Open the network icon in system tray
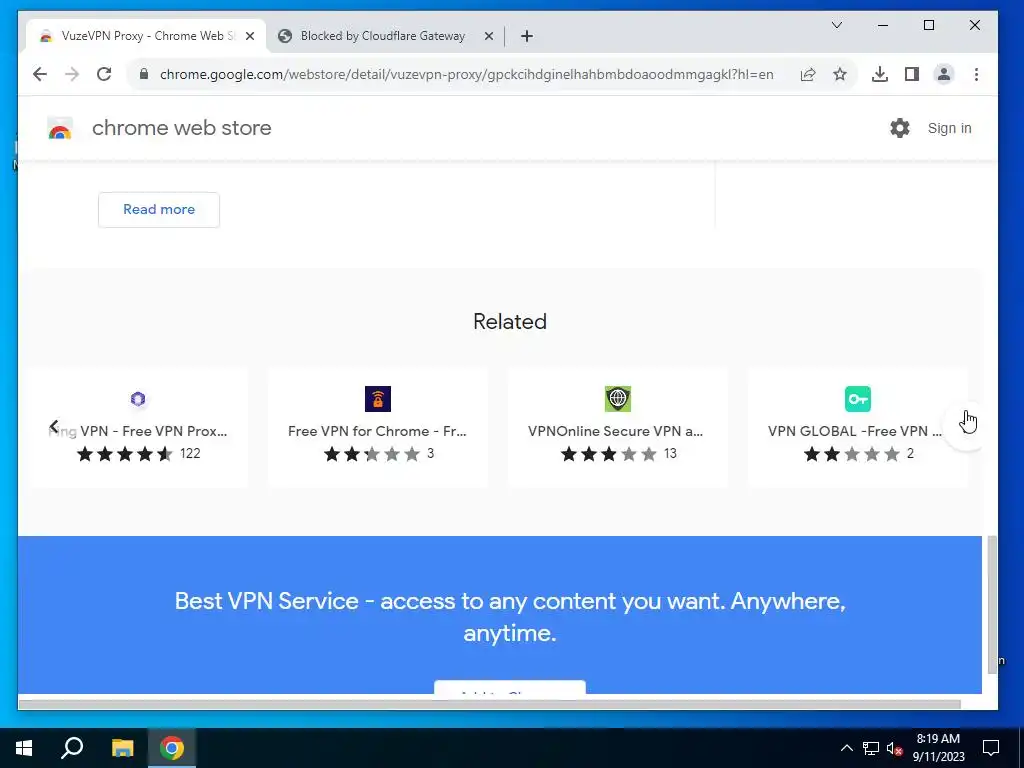This screenshot has width=1024, height=768. pyautogui.click(x=871, y=748)
